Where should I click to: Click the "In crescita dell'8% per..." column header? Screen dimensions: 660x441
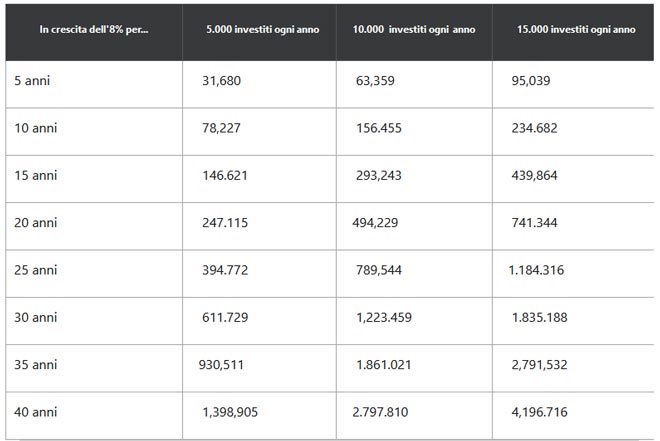pyautogui.click(x=93, y=30)
